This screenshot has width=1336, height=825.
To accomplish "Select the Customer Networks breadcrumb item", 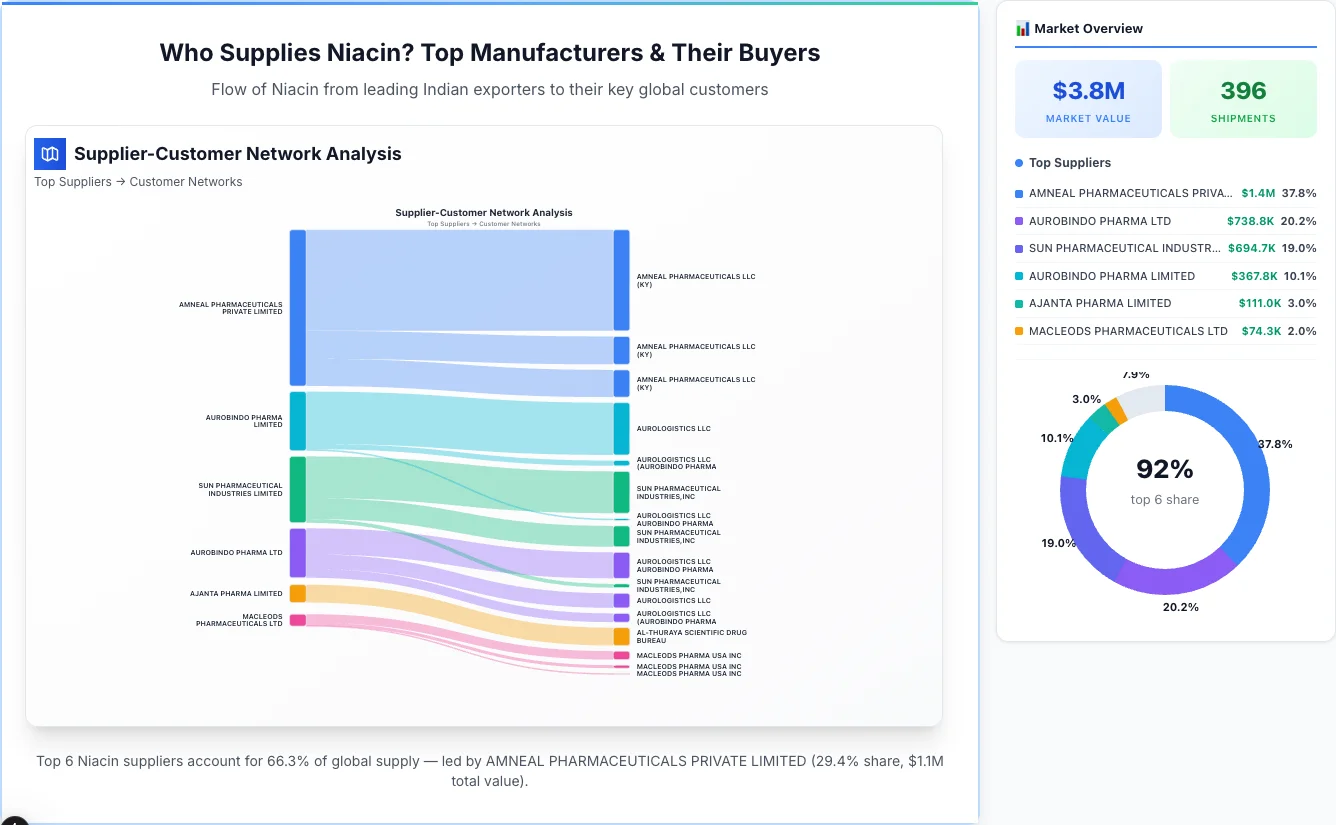I will tap(188, 181).
